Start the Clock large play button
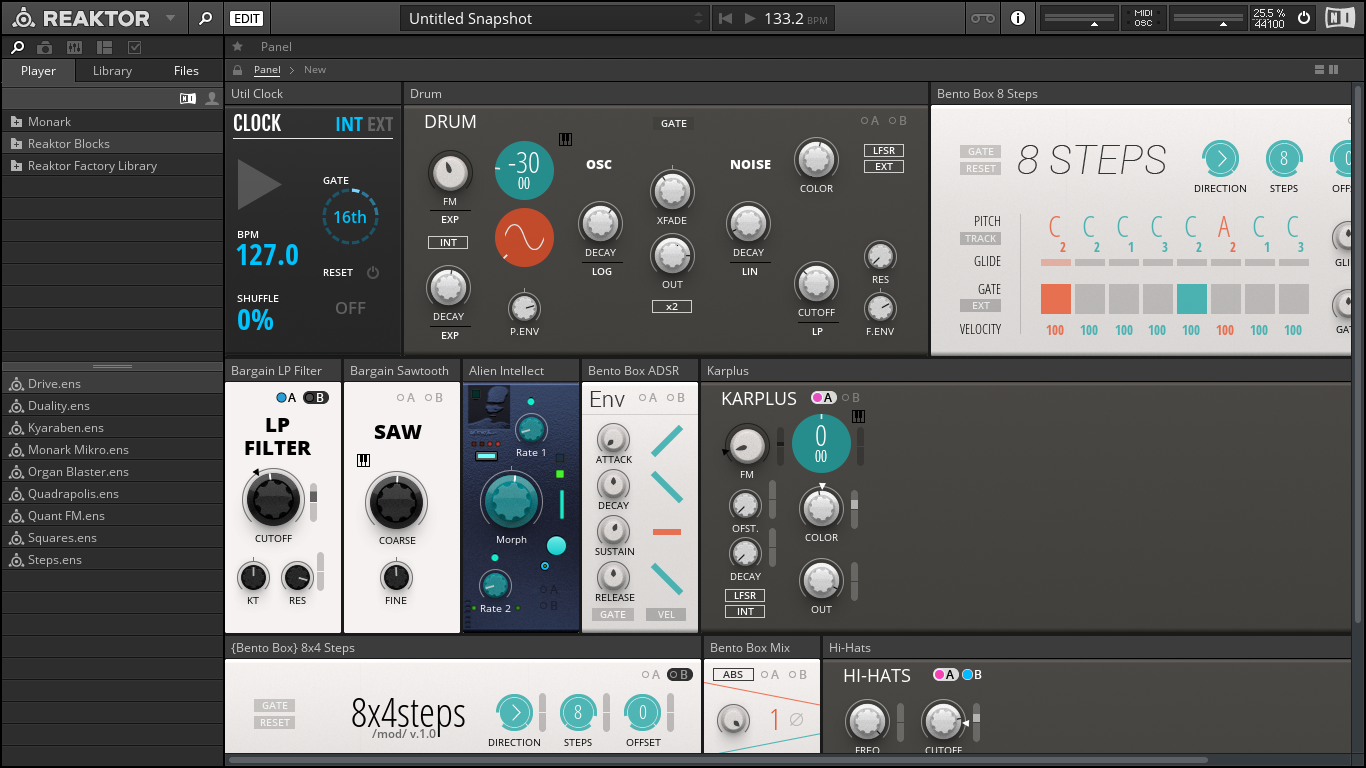This screenshot has width=1366, height=768. [x=259, y=186]
